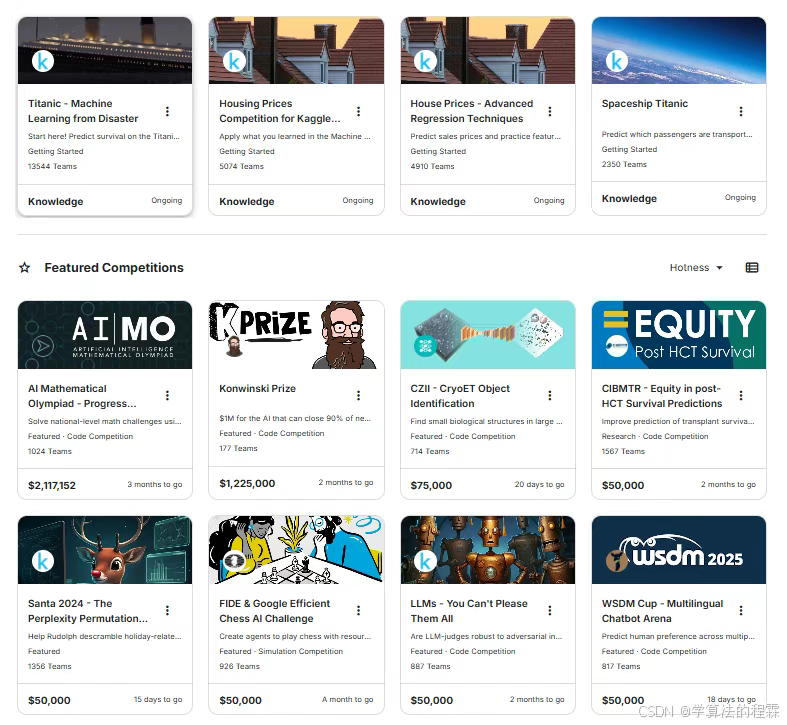787x725 pixels.
Task: Click 'Featured · Simulation Competition' label
Action: (x=281, y=651)
